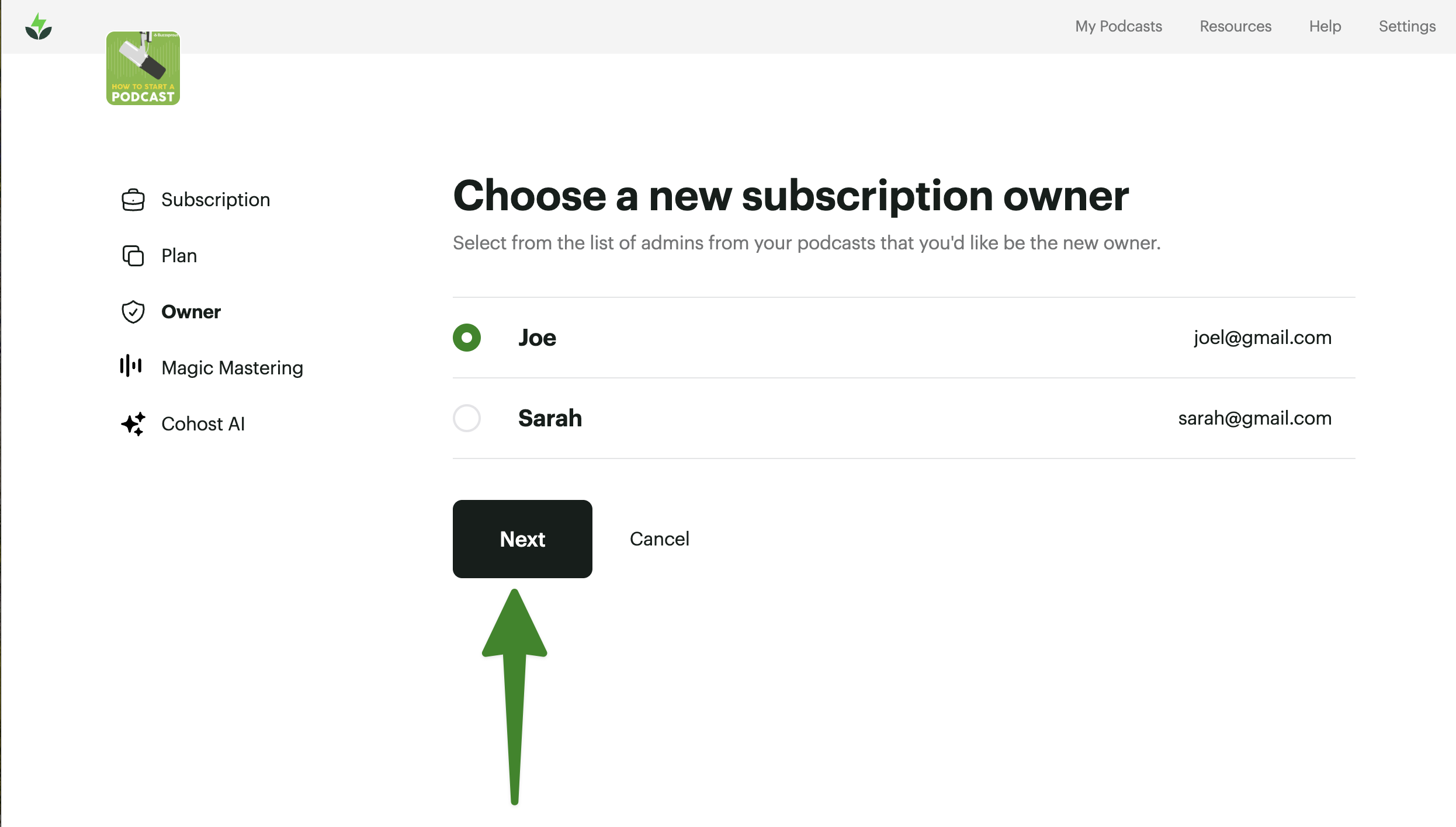The height and width of the screenshot is (827, 1456).
Task: Select the Sarah radio button
Action: (467, 418)
